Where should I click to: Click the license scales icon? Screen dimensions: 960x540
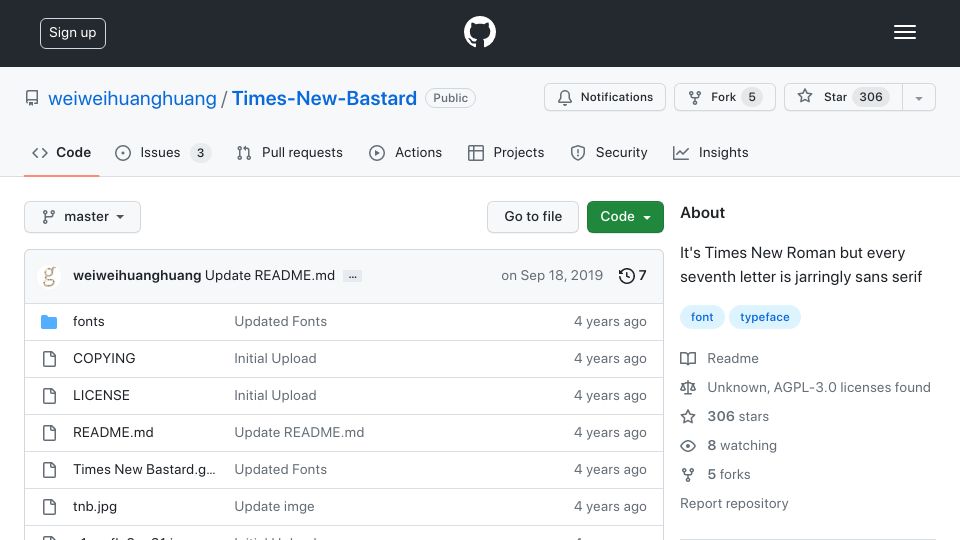point(688,388)
